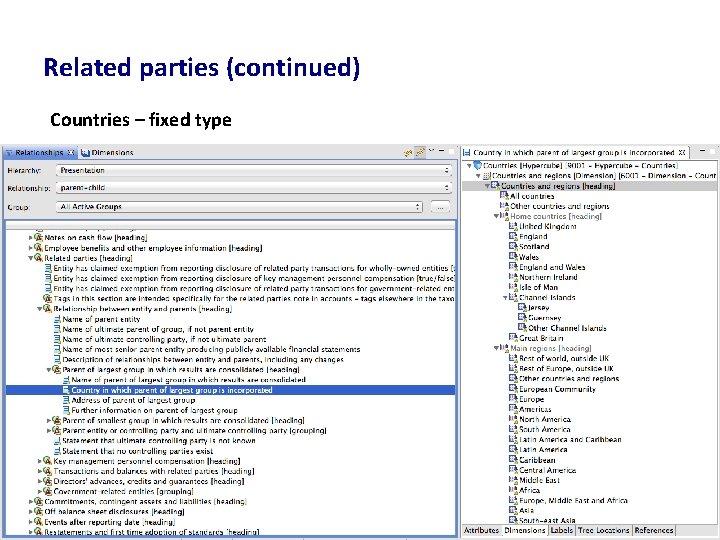Image resolution: width=720 pixels, height=540 pixels.
Task: Select Name of most senior parent entity row
Action: click(211, 349)
